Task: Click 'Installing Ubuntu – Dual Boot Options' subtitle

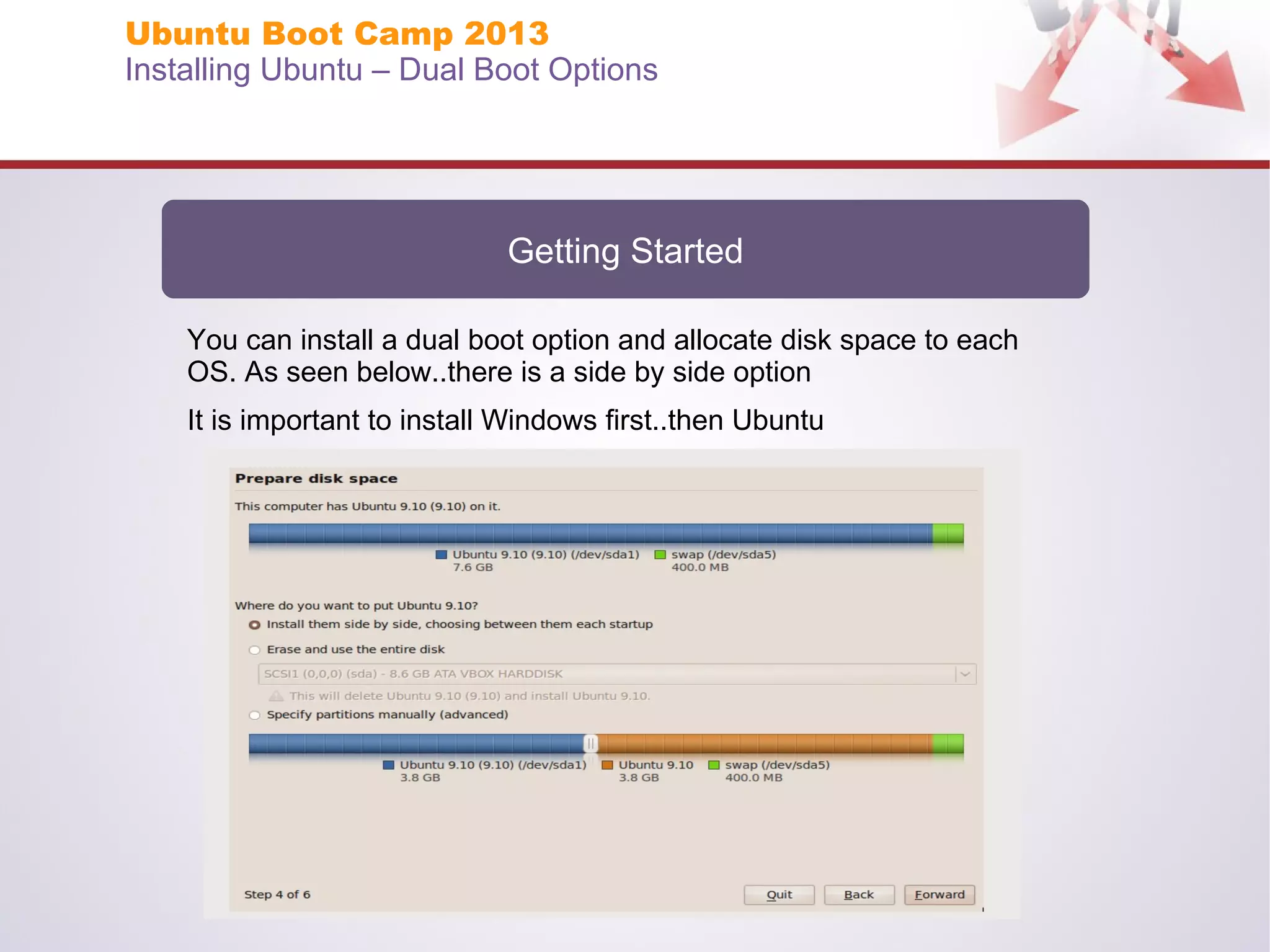Action: [x=391, y=69]
